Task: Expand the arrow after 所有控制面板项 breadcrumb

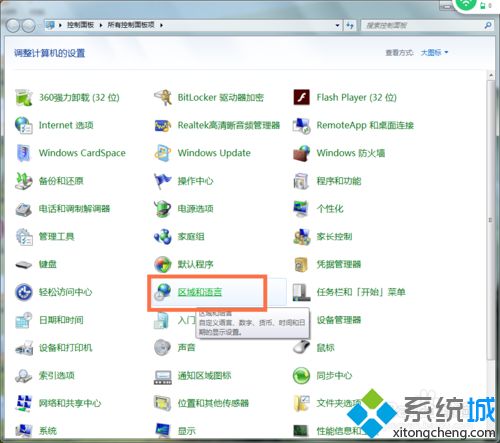Action: click(x=161, y=25)
